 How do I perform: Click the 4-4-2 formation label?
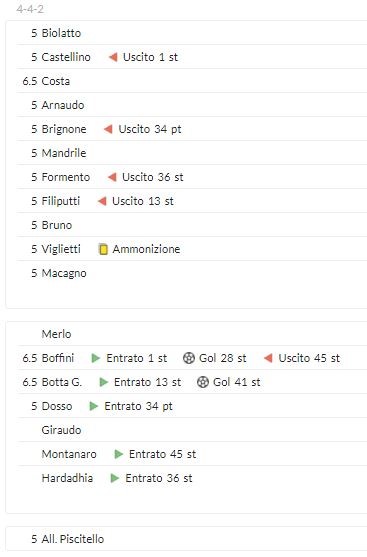(x=30, y=9)
